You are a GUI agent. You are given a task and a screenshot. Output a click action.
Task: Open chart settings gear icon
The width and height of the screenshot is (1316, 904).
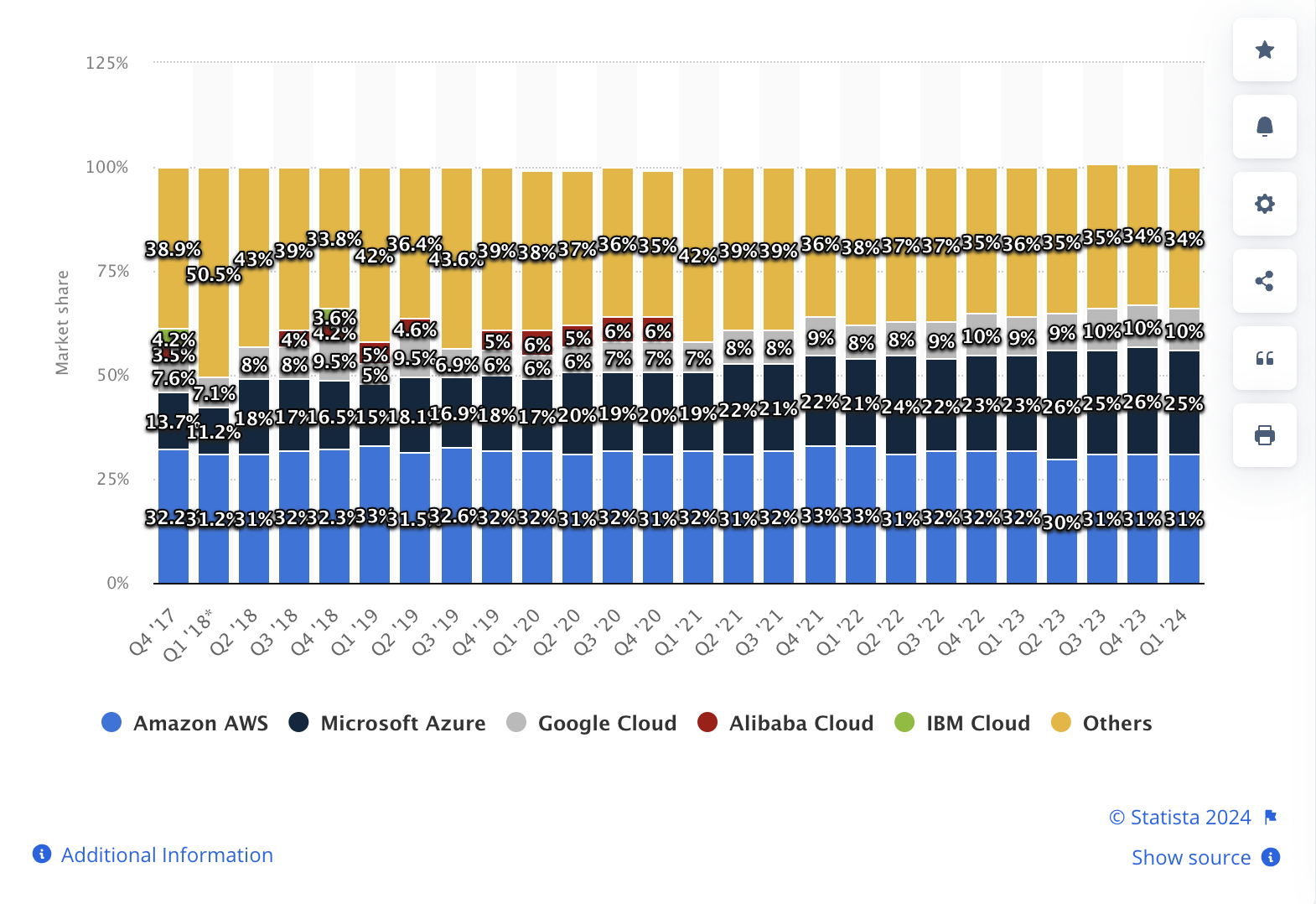[1265, 204]
